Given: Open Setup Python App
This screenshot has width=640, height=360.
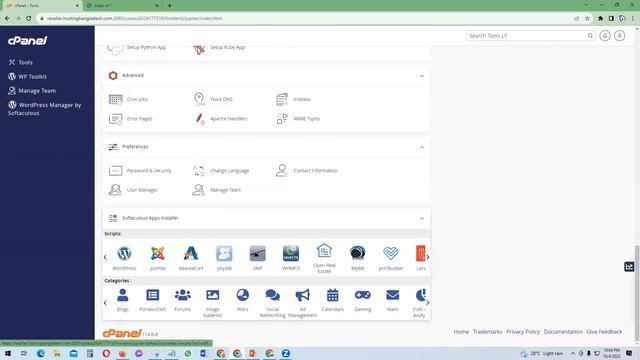Looking at the screenshot, I should 136,48.
